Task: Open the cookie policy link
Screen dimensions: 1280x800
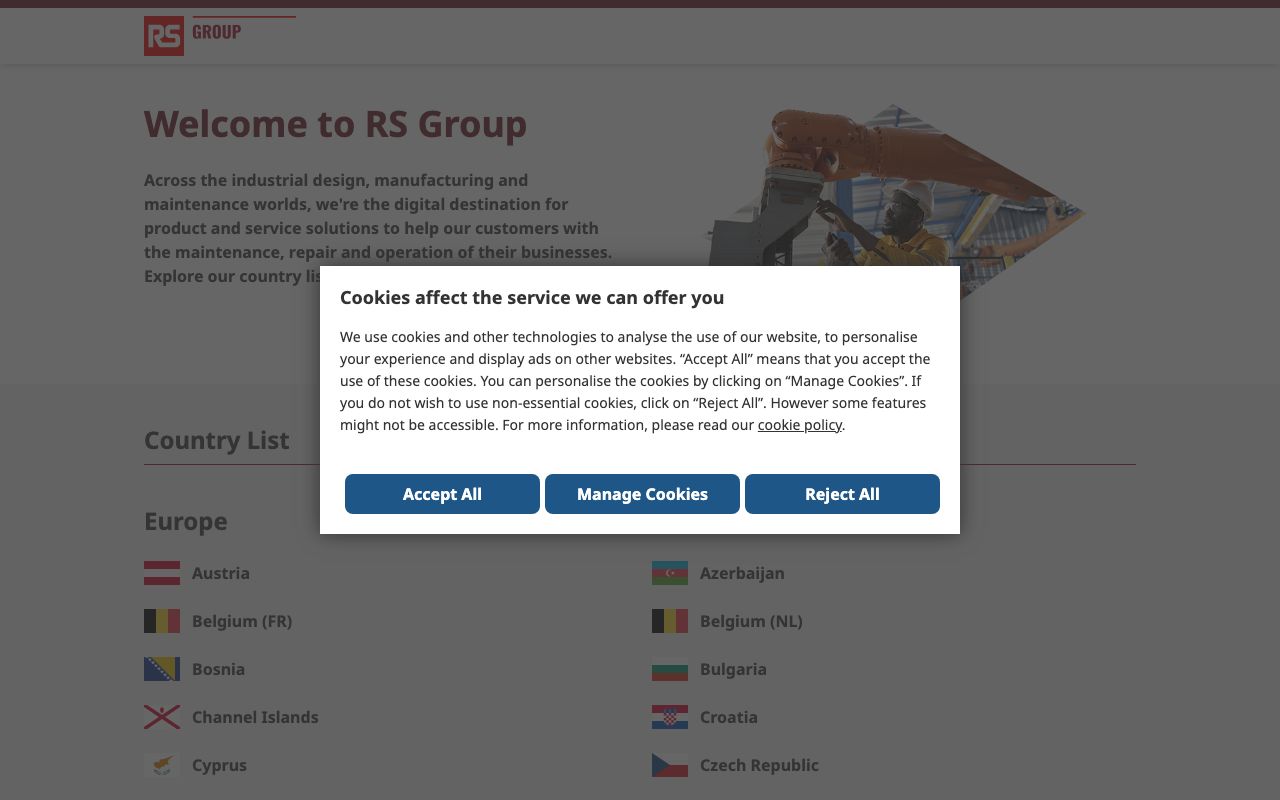Action: pyautogui.click(x=800, y=425)
